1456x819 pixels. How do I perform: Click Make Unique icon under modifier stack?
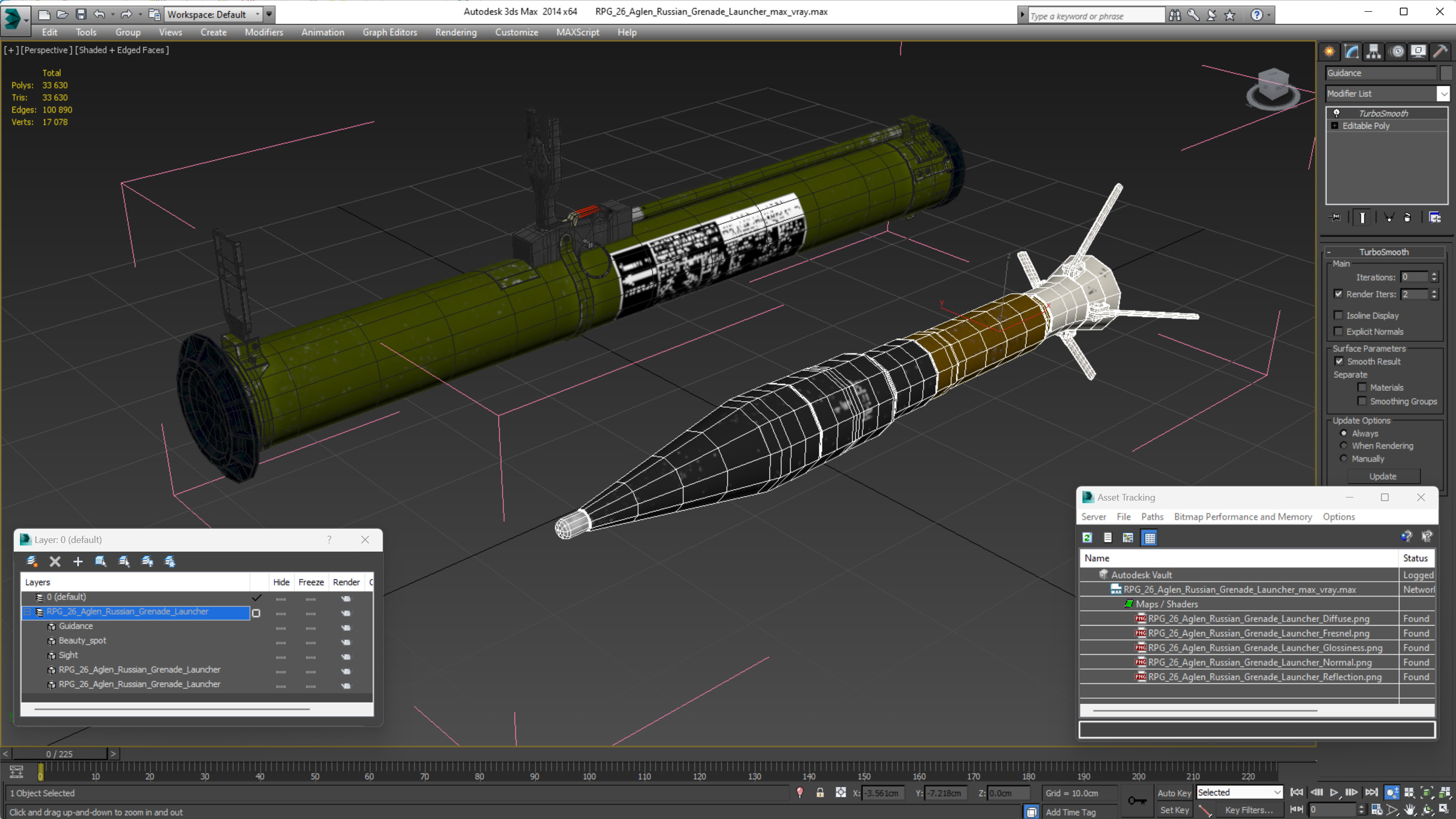coord(1389,217)
